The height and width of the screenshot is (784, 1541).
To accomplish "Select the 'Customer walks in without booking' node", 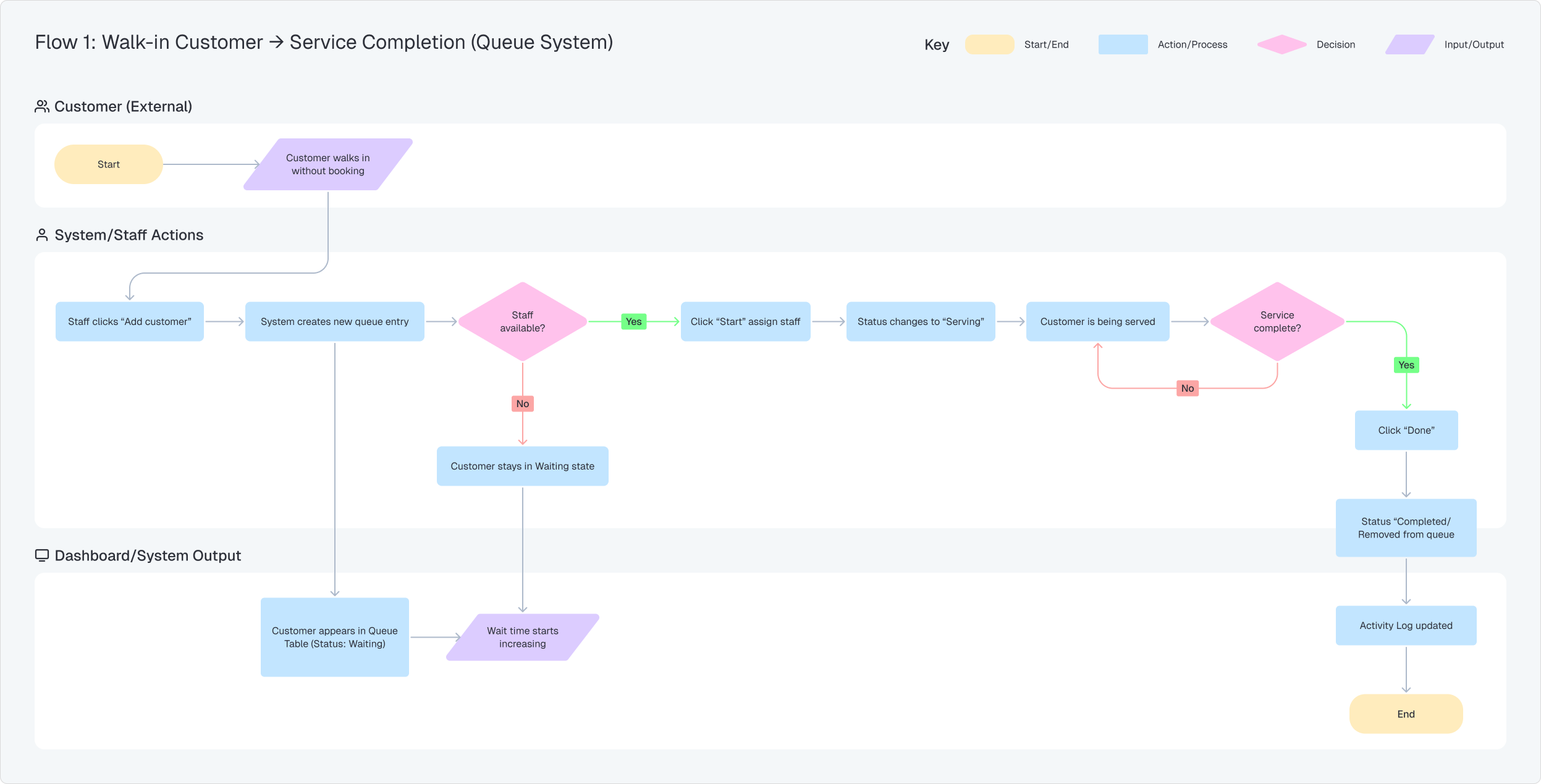I will tap(328, 164).
